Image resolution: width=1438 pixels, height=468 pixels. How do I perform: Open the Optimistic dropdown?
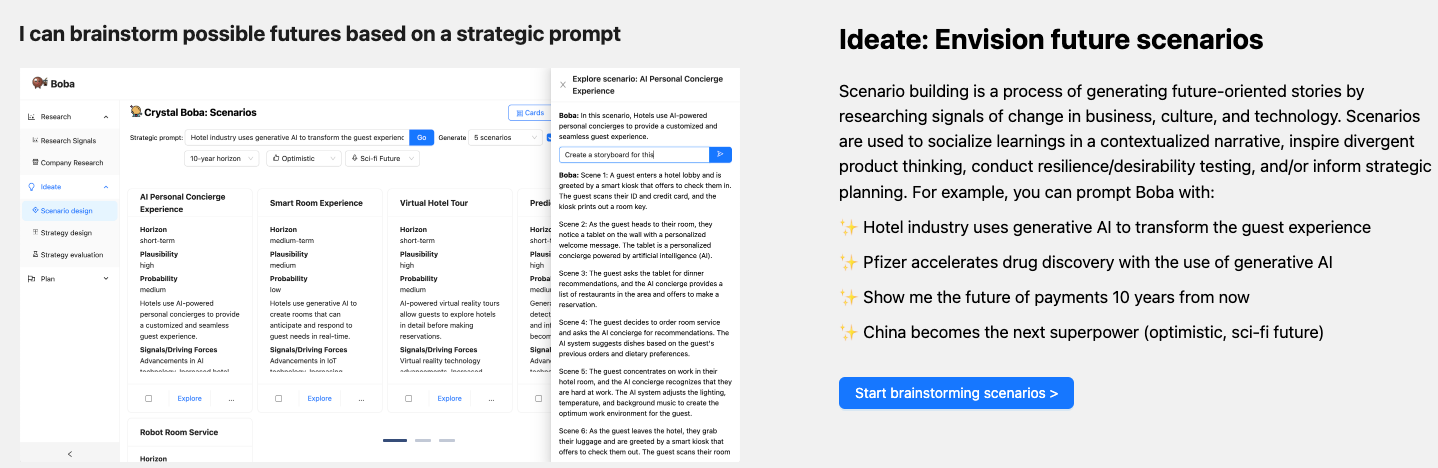pos(303,158)
